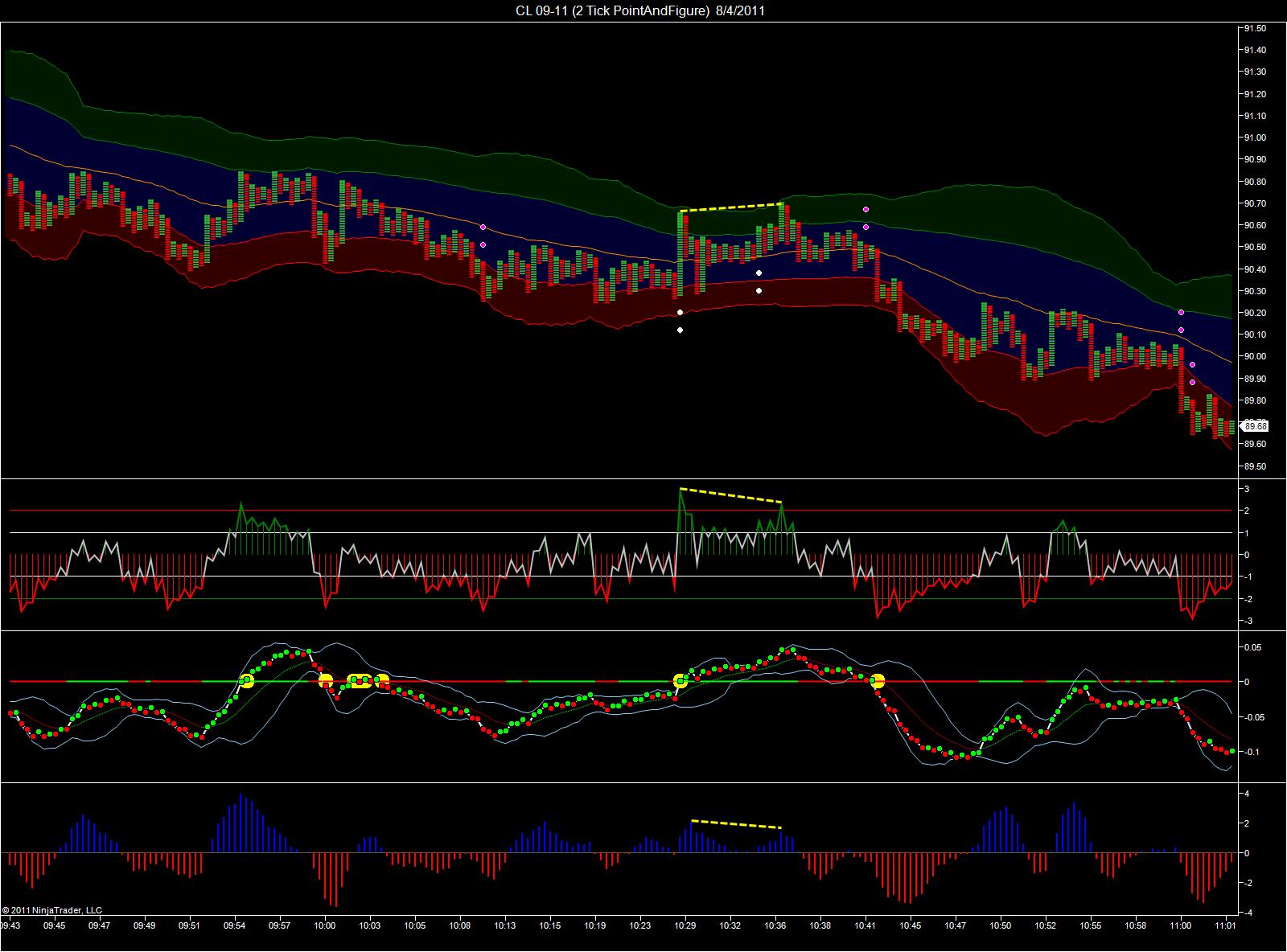Click the 4 label on histogram axis
The image size is (1287, 952).
[1246, 794]
